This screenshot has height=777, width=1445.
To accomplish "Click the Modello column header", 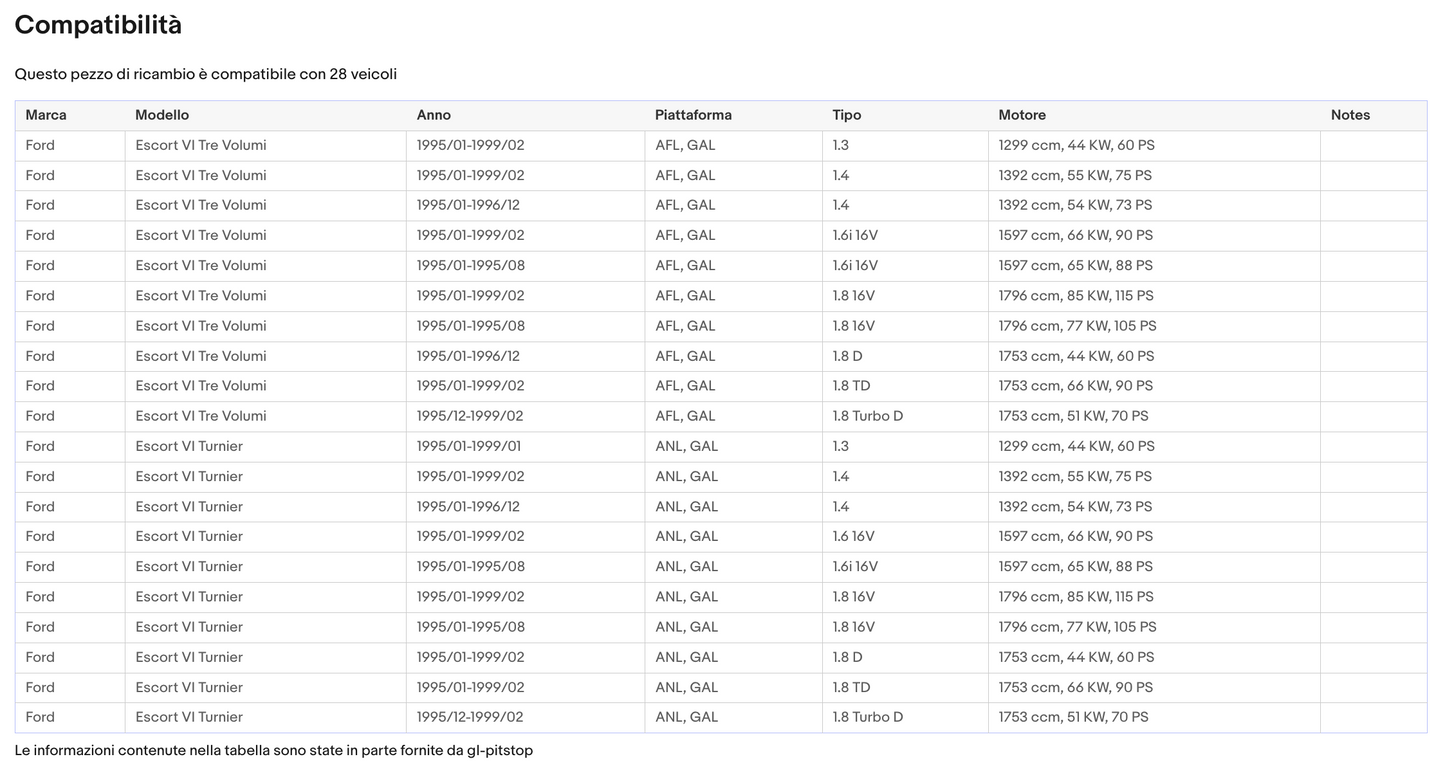I will click(x=162, y=115).
